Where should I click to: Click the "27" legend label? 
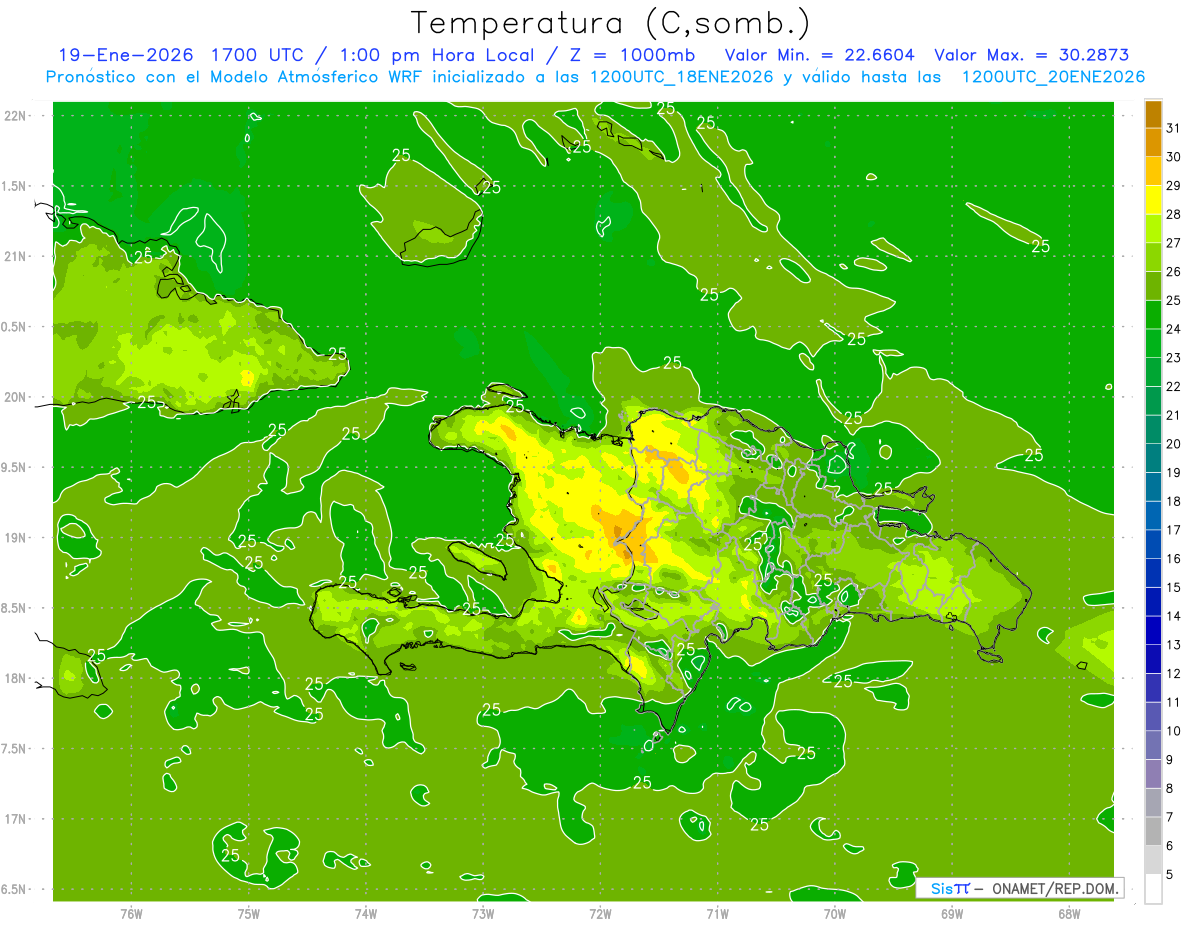coord(1174,243)
